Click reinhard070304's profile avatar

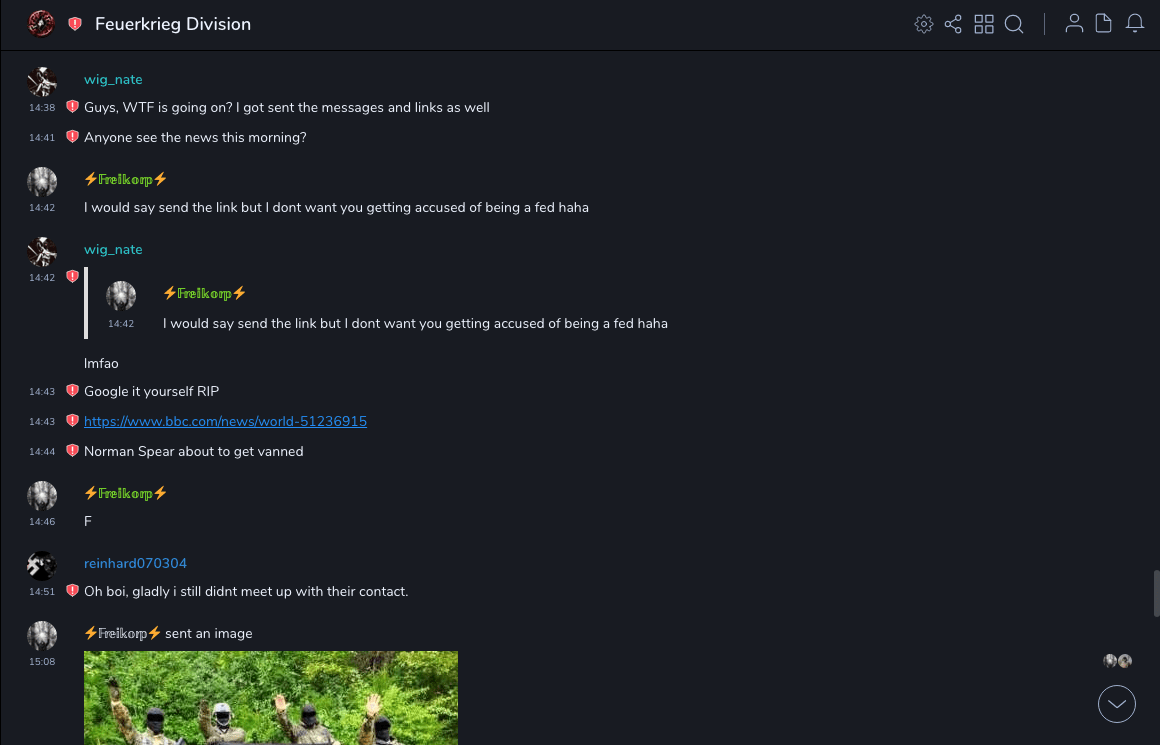tap(42, 566)
